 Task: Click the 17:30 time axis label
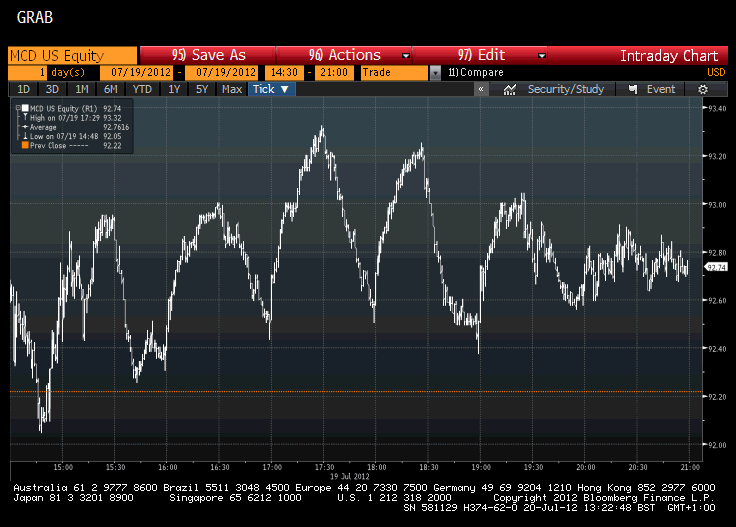point(324,467)
